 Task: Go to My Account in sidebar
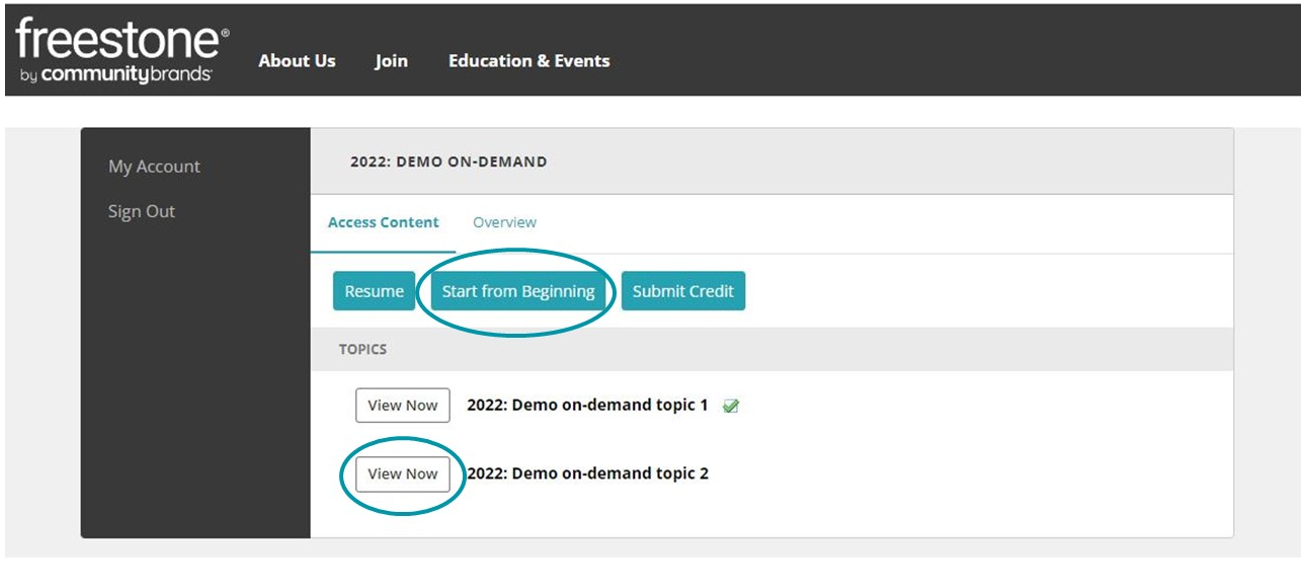[154, 167]
